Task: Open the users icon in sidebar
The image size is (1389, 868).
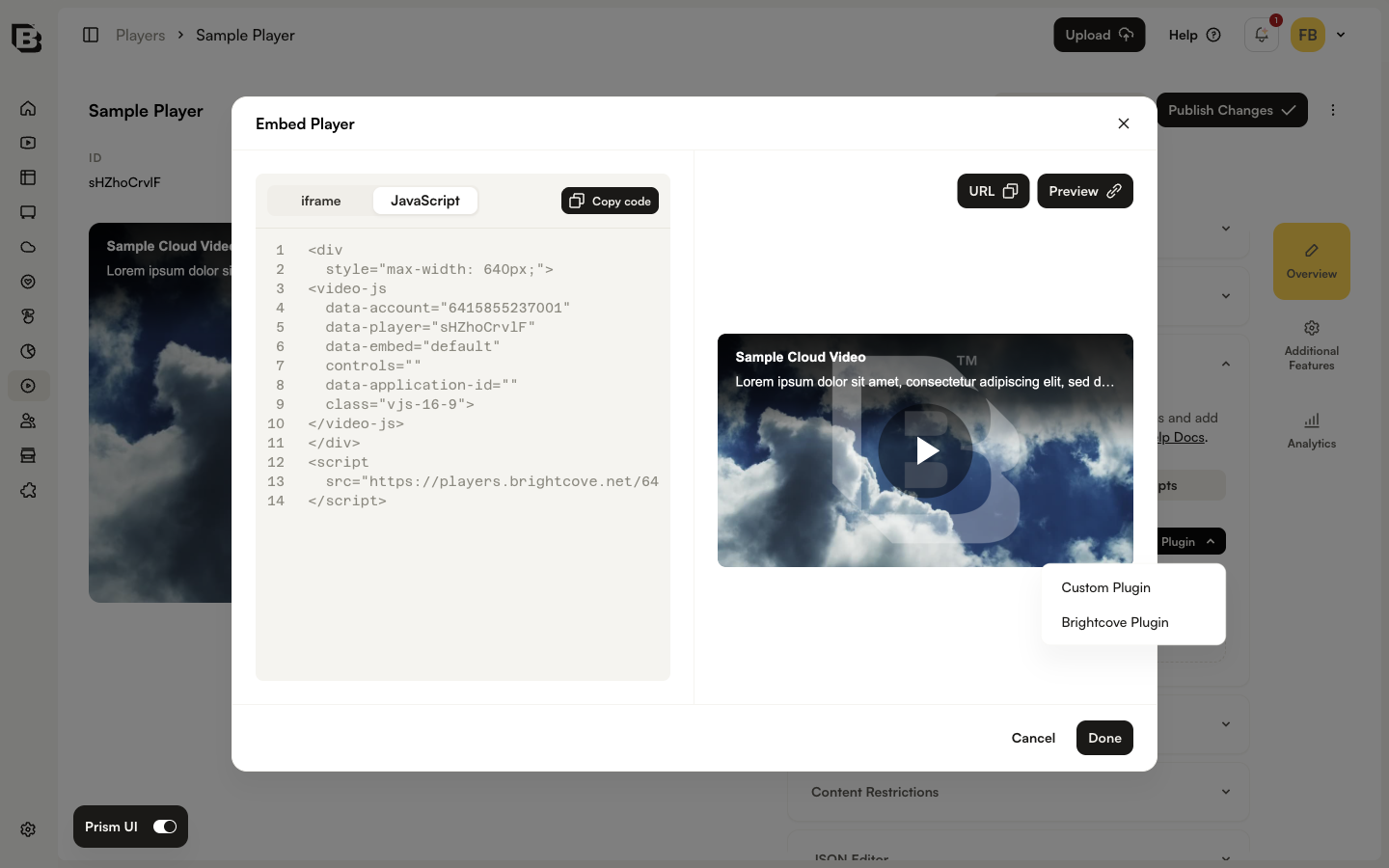Action: [x=28, y=420]
